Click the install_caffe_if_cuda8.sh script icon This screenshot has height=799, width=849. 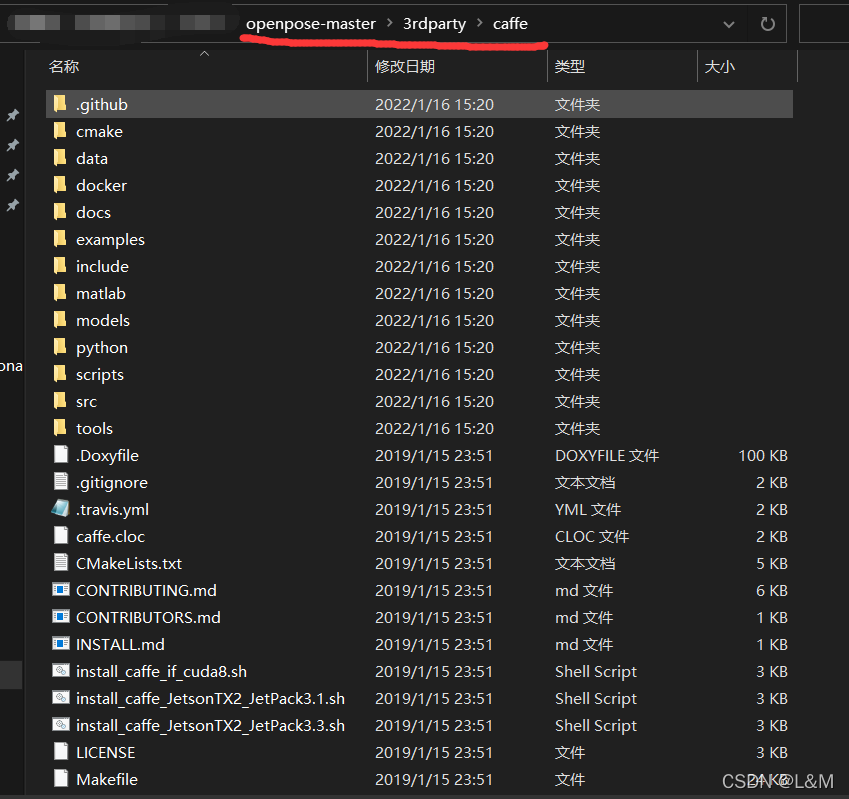(x=61, y=671)
